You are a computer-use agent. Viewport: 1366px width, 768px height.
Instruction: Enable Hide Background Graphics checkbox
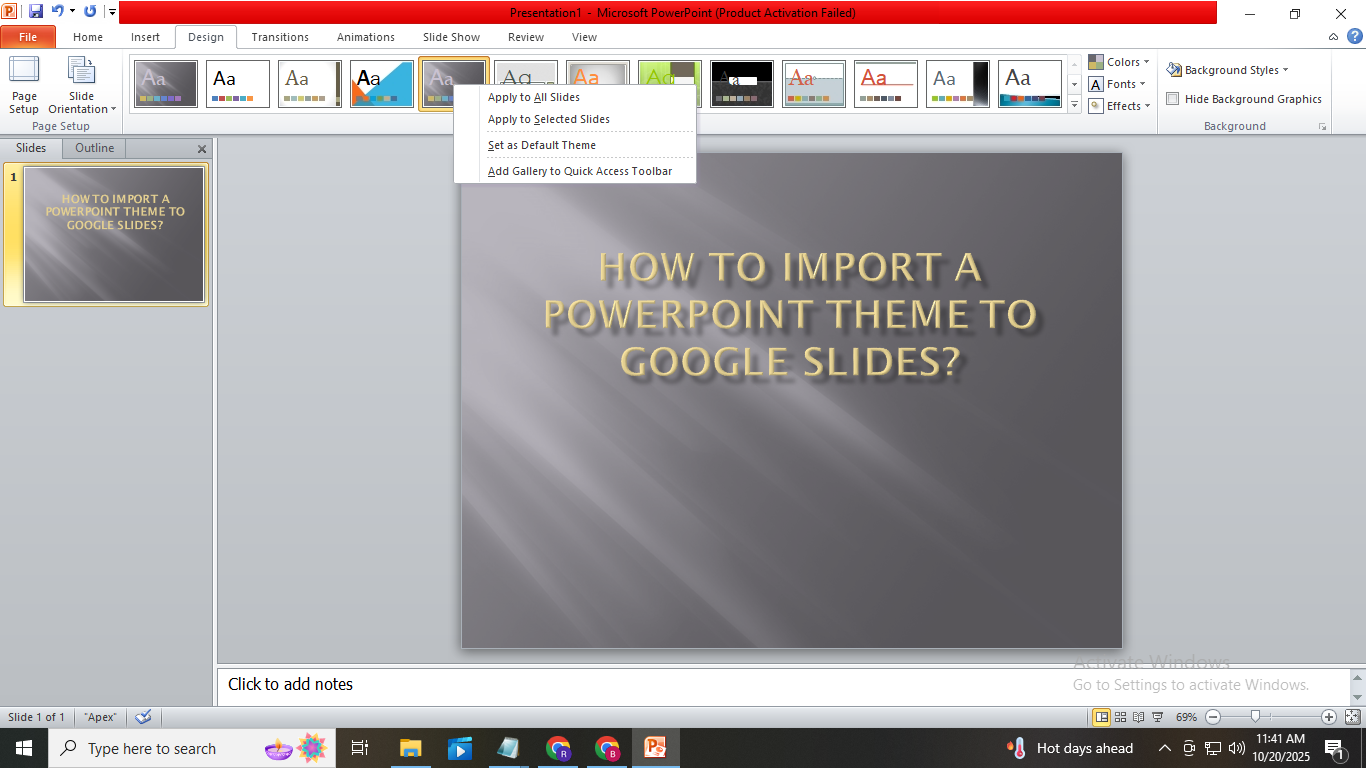coord(1173,99)
